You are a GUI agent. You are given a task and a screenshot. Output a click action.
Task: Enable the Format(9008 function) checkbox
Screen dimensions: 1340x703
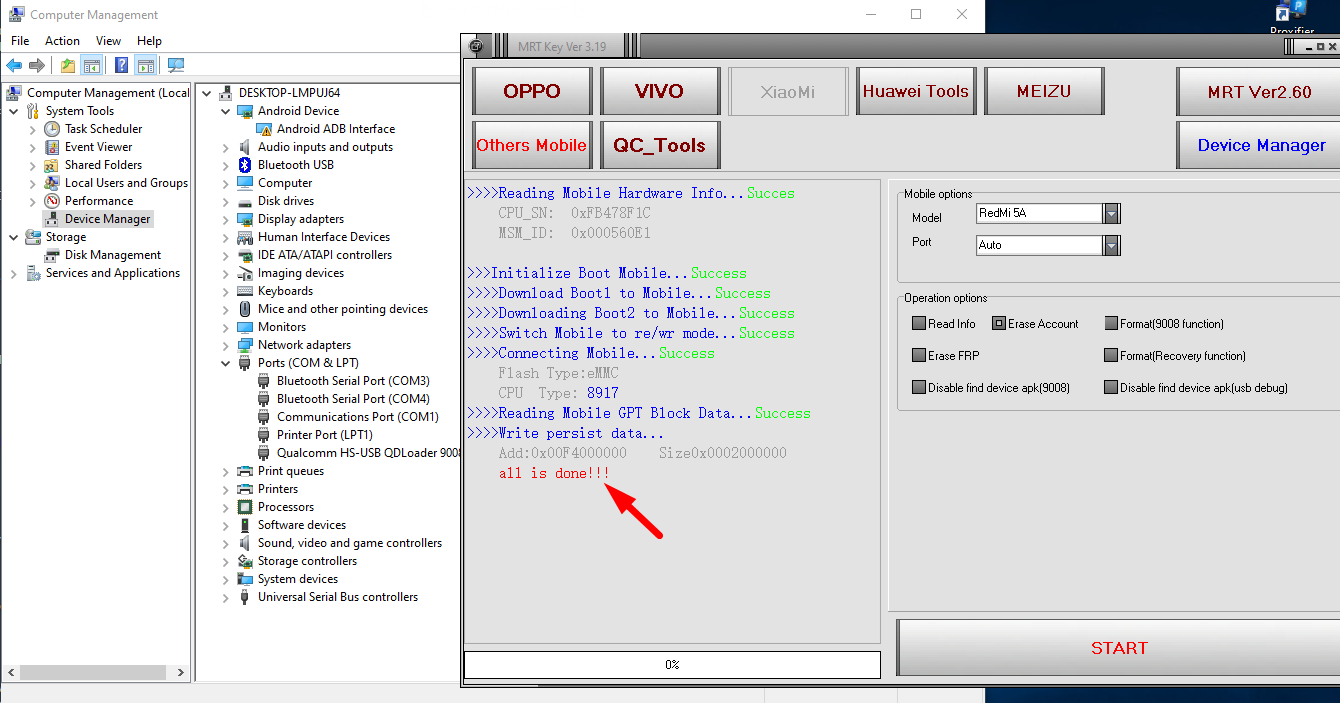pos(1111,324)
